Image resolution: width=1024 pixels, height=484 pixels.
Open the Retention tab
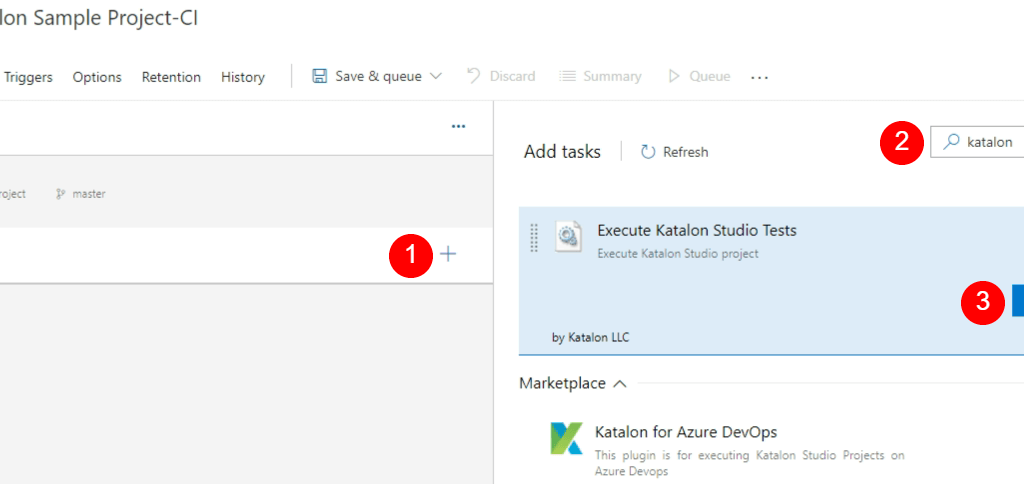tap(171, 77)
